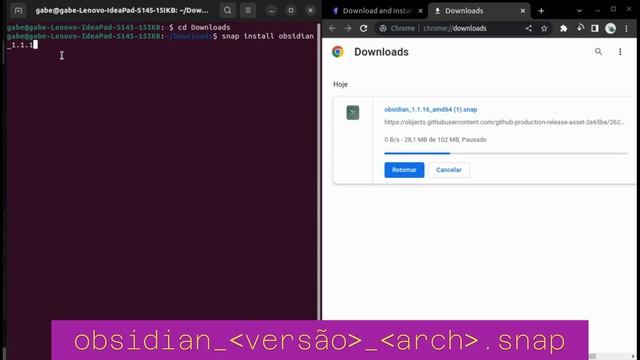
Task: Open the new terminal tab icon
Action: click(18, 11)
